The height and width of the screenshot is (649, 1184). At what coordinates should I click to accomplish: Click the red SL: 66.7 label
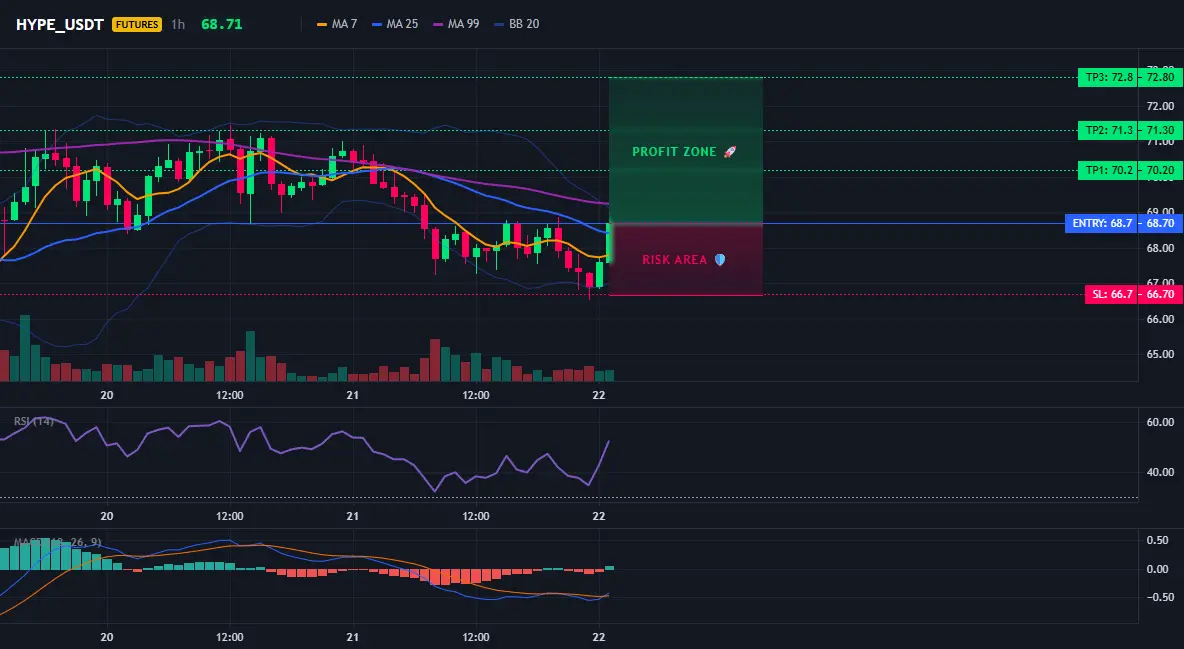pyautogui.click(x=1111, y=294)
